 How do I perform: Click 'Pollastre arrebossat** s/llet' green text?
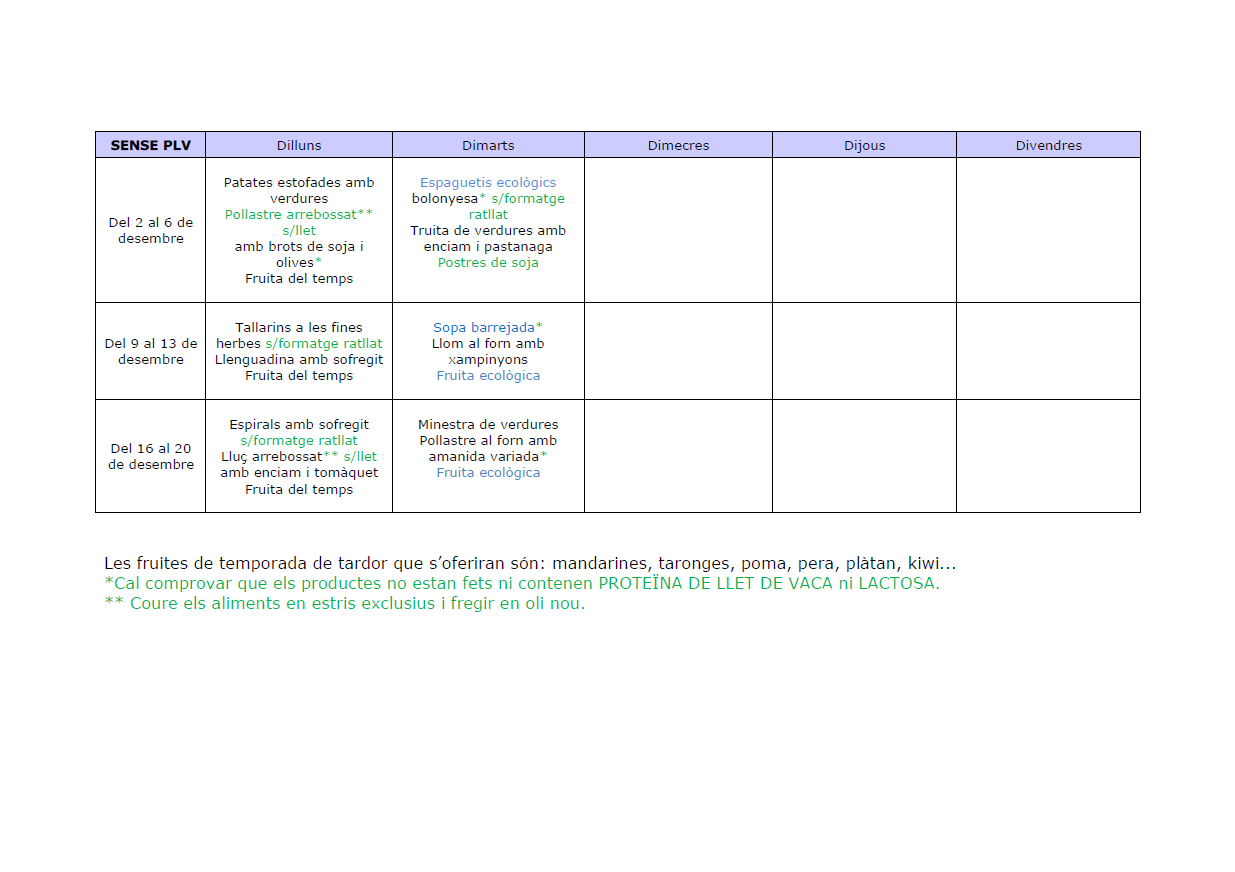[x=299, y=222]
